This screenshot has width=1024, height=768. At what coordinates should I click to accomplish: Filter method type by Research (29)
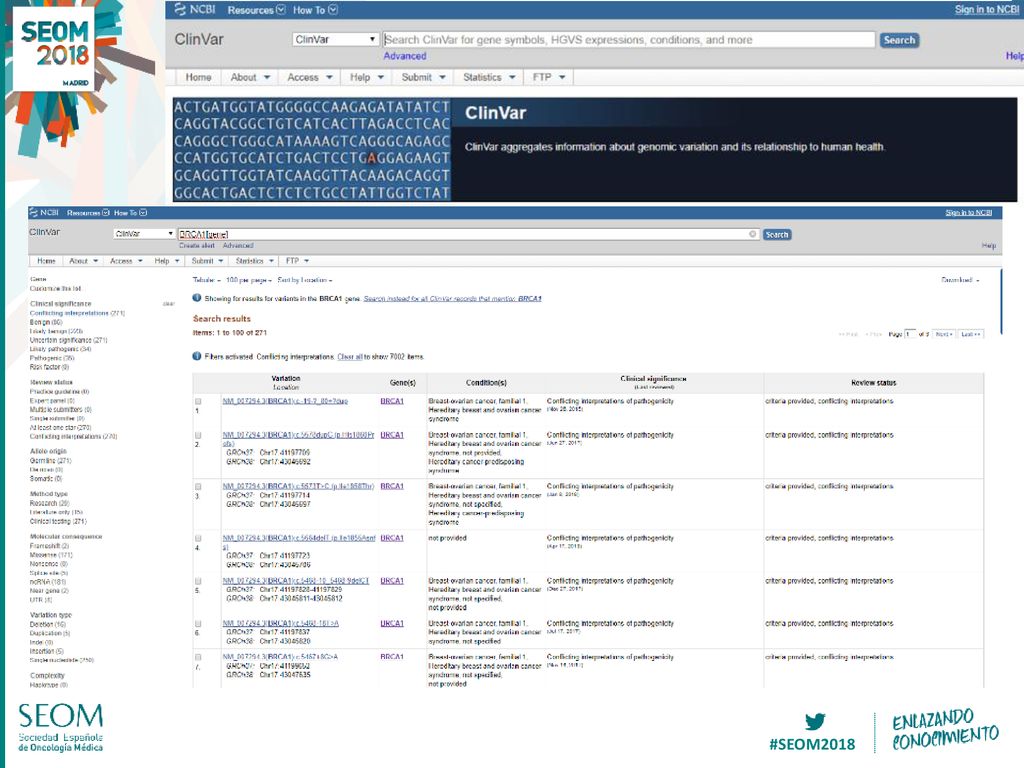pos(50,504)
